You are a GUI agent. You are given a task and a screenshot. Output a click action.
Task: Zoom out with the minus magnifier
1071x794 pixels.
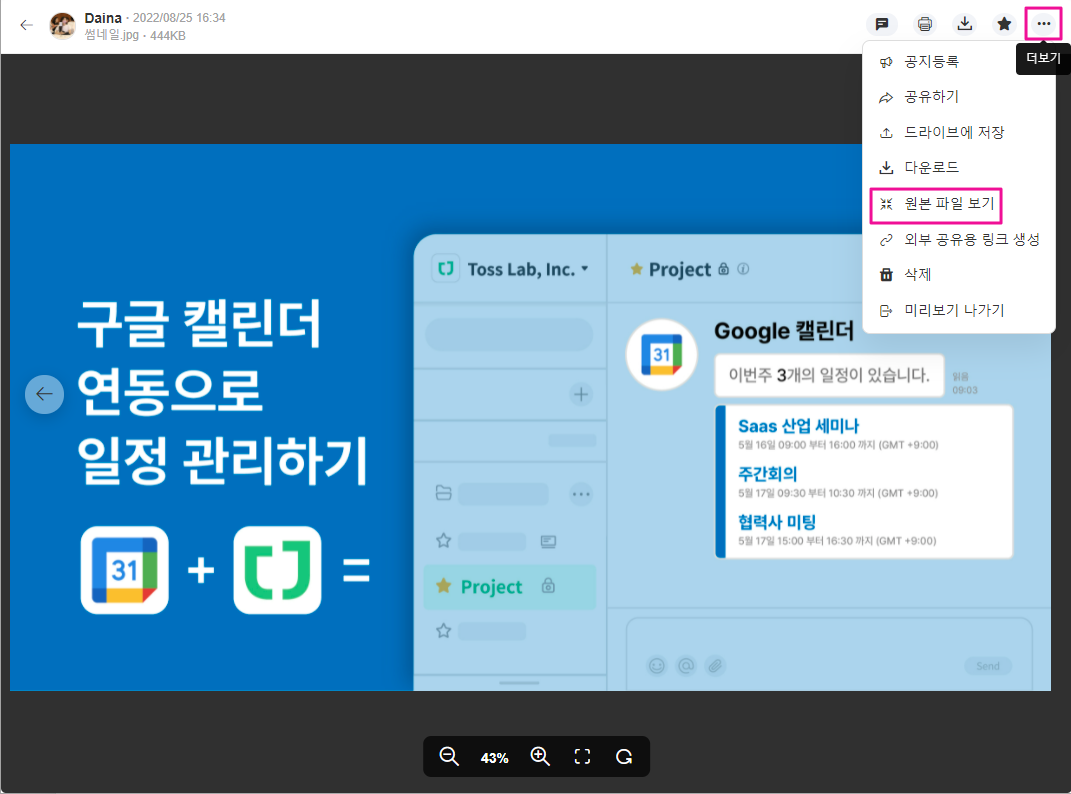449,756
